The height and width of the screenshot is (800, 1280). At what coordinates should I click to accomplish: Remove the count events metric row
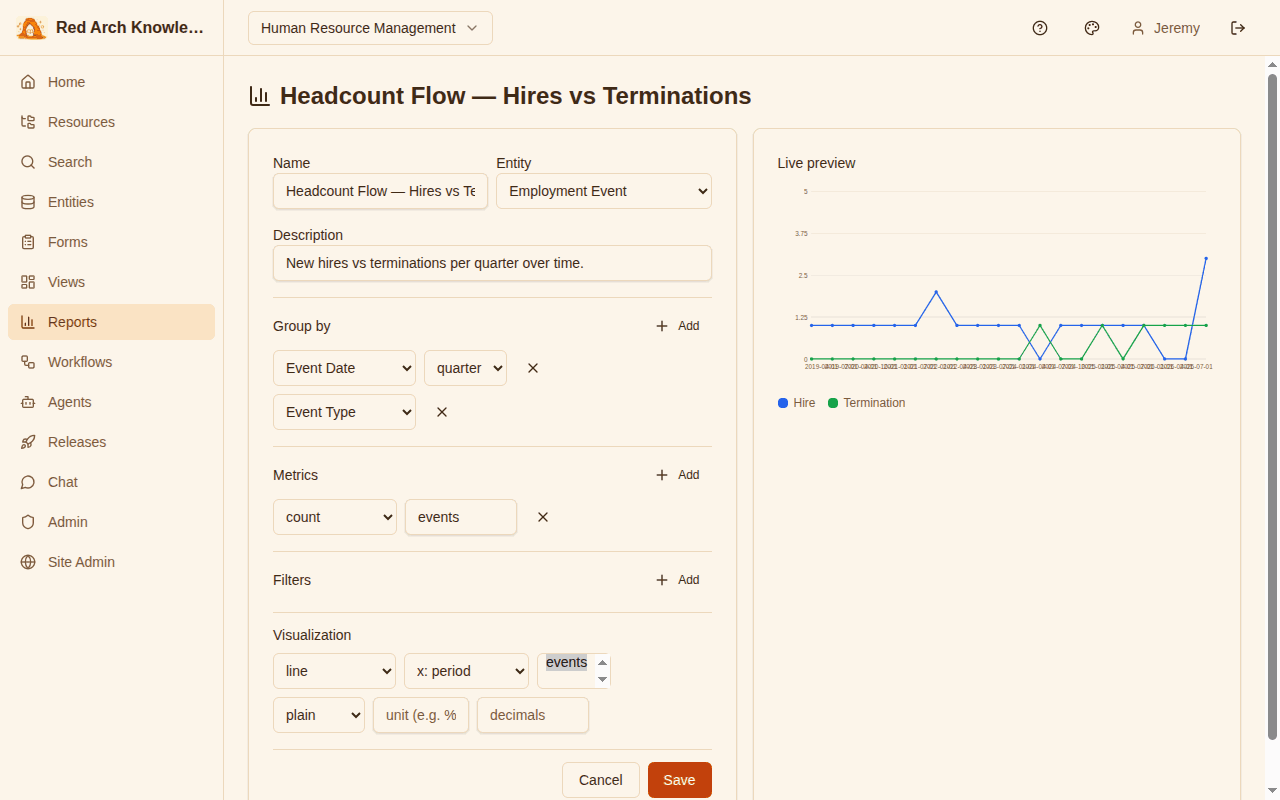coord(543,517)
